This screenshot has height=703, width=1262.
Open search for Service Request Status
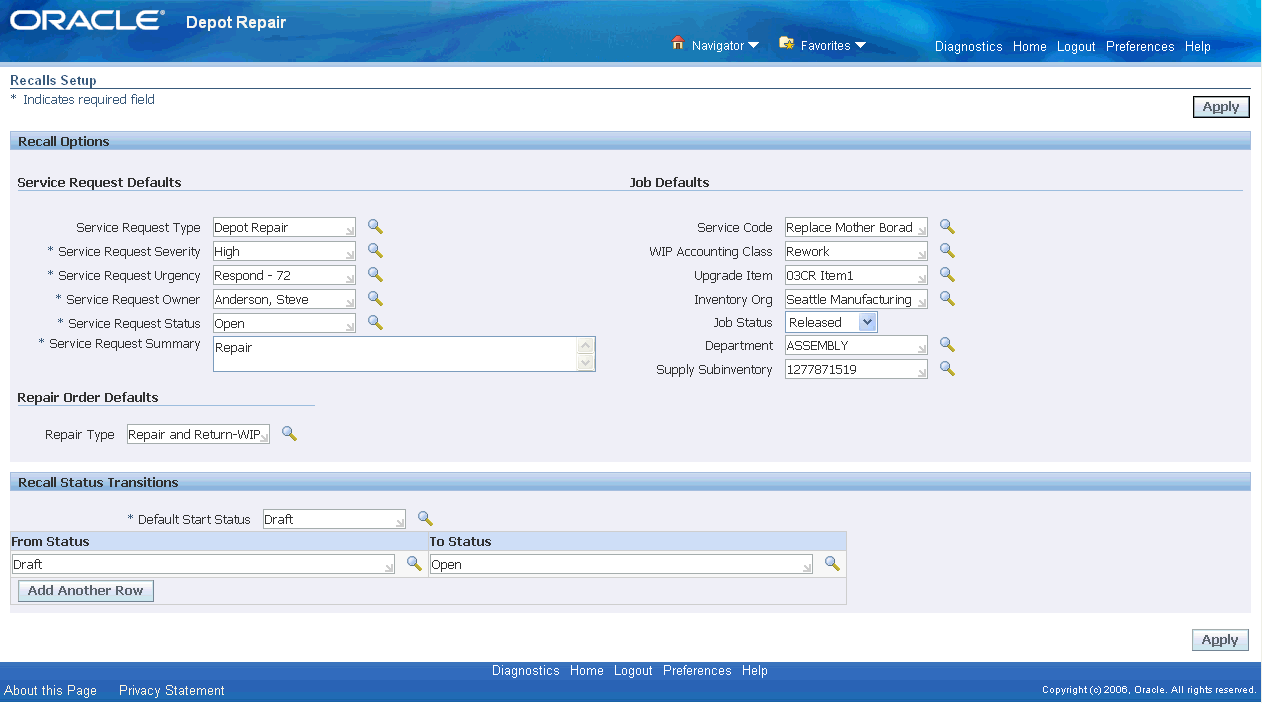[375, 323]
